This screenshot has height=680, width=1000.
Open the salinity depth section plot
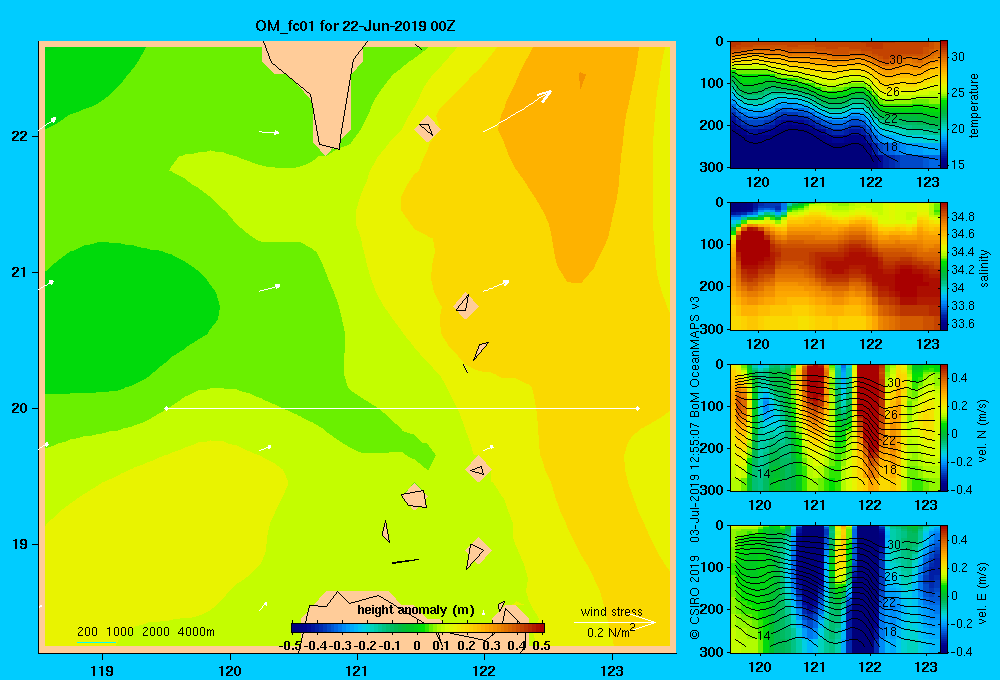[x=834, y=265]
